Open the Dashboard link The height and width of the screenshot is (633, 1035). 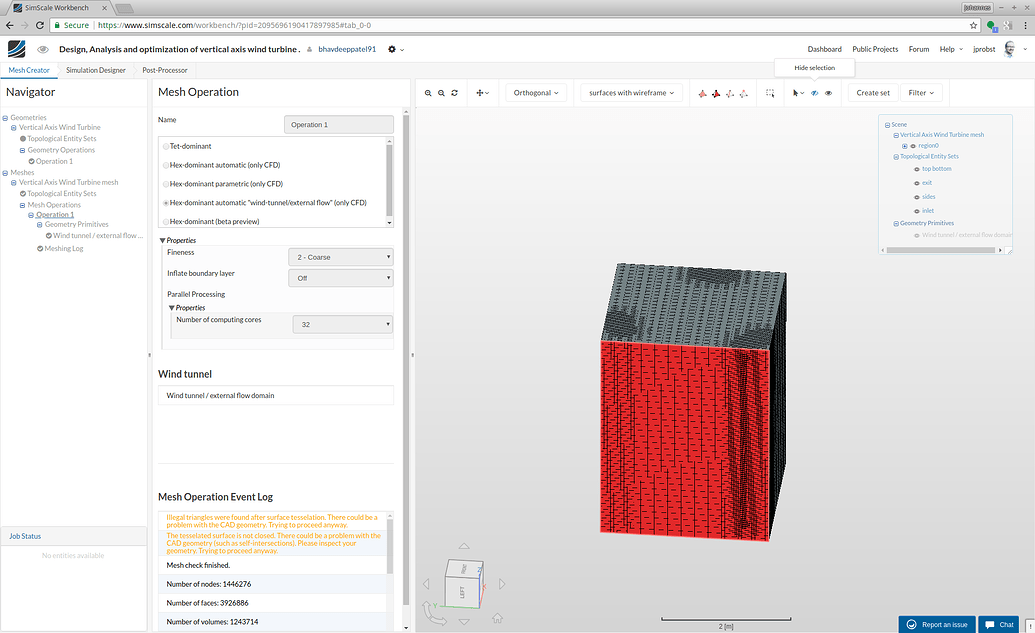[x=824, y=48]
